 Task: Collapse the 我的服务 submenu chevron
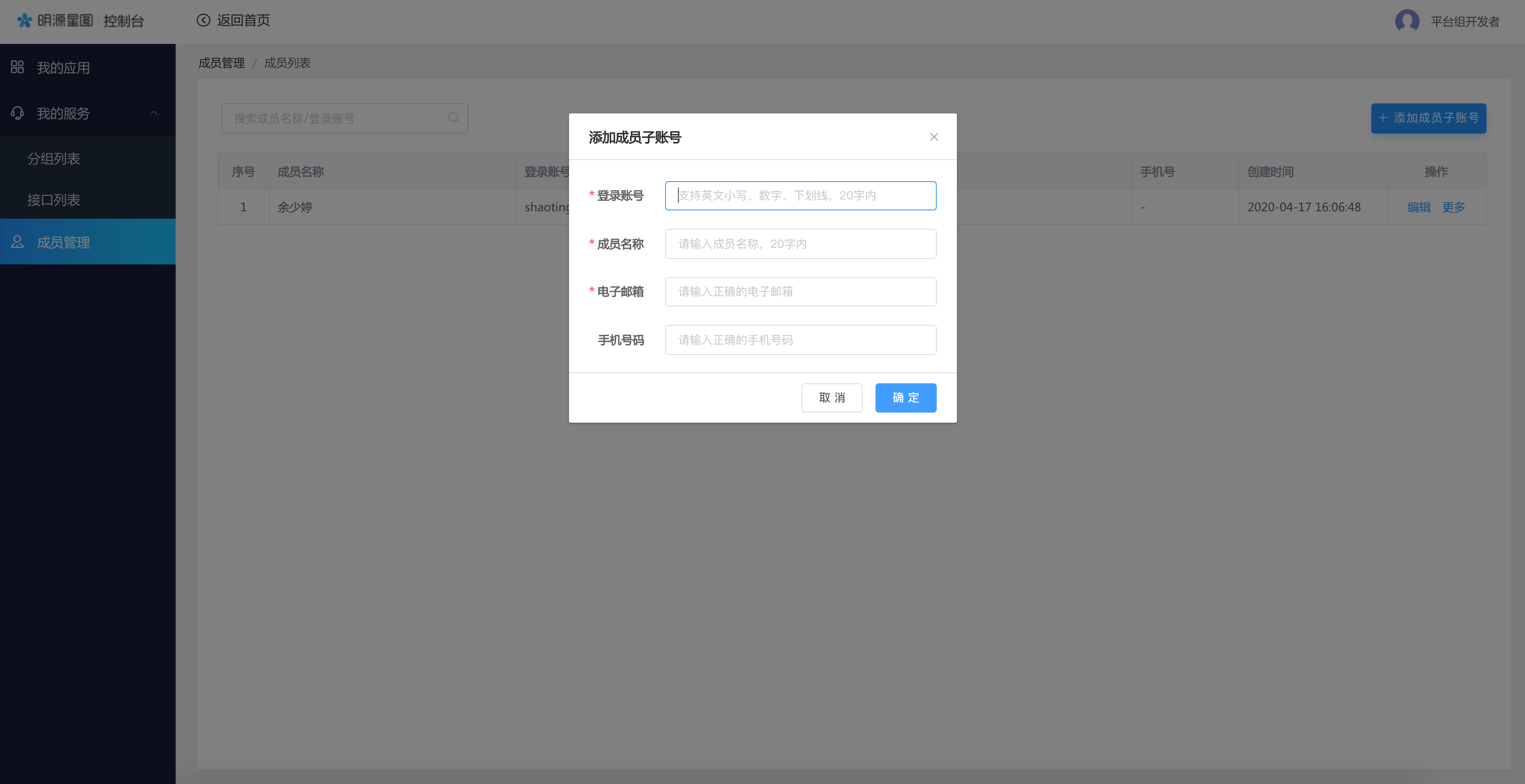tap(154, 113)
